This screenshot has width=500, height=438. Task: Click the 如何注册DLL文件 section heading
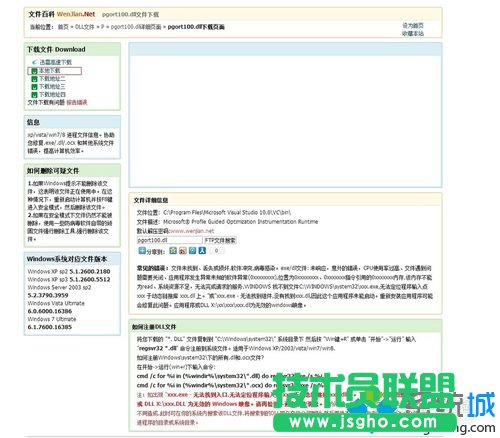(x=154, y=327)
